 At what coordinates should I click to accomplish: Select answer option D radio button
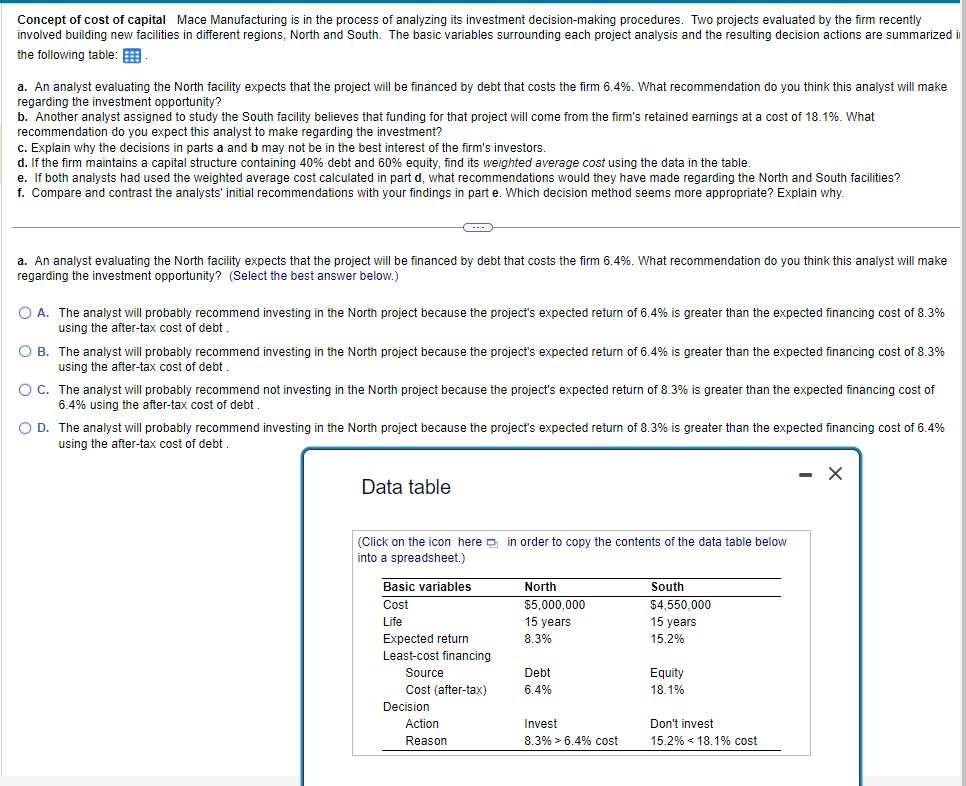point(25,428)
